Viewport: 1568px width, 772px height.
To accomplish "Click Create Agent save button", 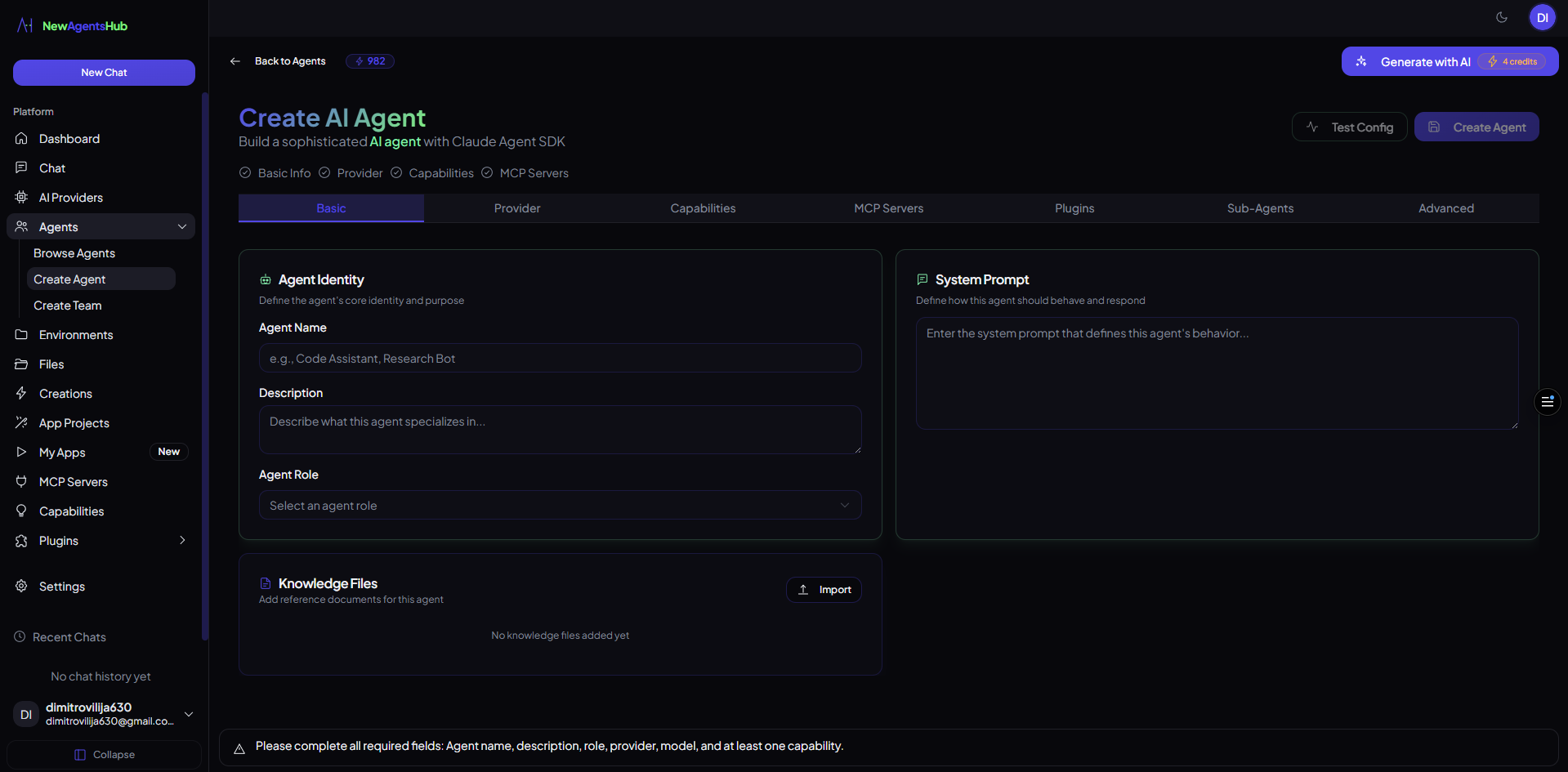I will click(1476, 127).
